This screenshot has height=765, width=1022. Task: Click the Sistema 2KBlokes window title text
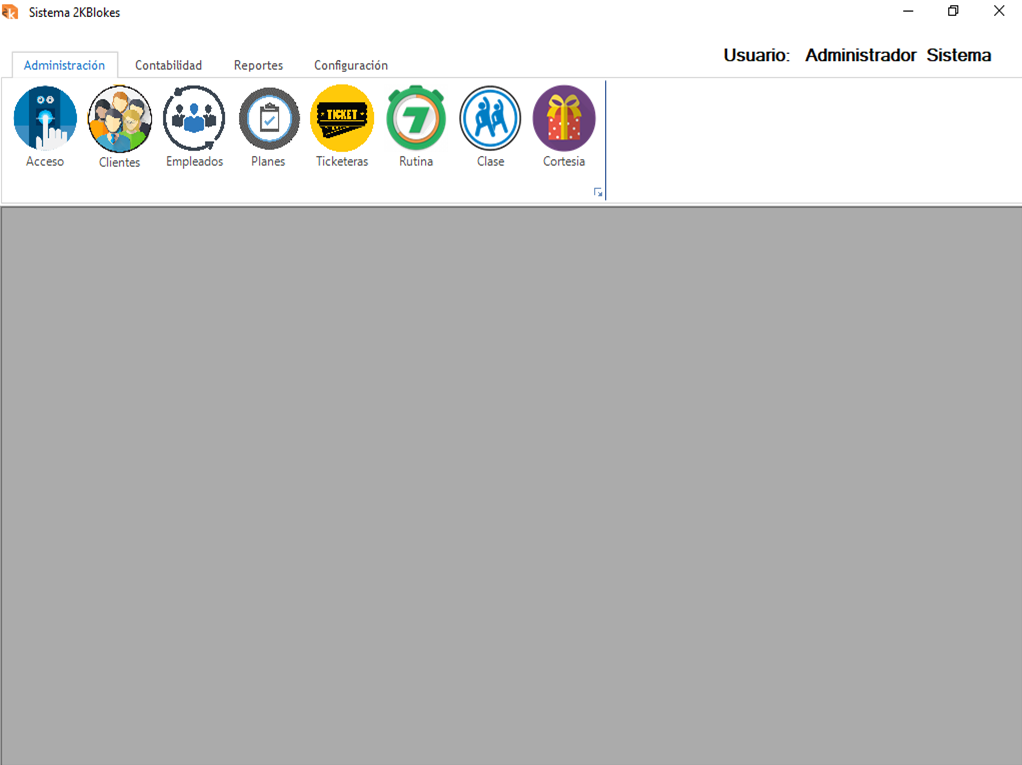pyautogui.click(x=74, y=12)
